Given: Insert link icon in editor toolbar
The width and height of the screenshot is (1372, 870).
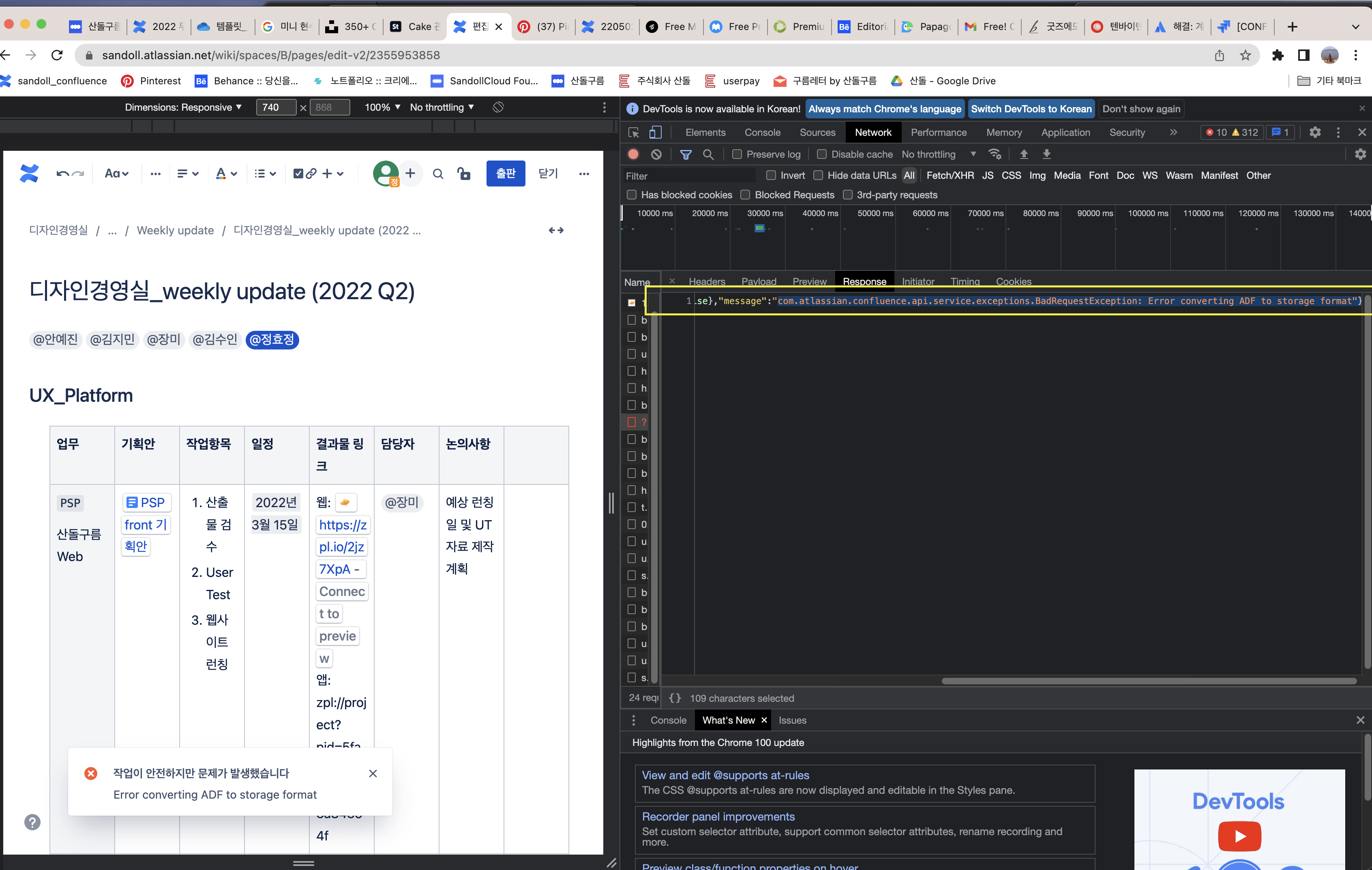Looking at the screenshot, I should pyautogui.click(x=311, y=174).
